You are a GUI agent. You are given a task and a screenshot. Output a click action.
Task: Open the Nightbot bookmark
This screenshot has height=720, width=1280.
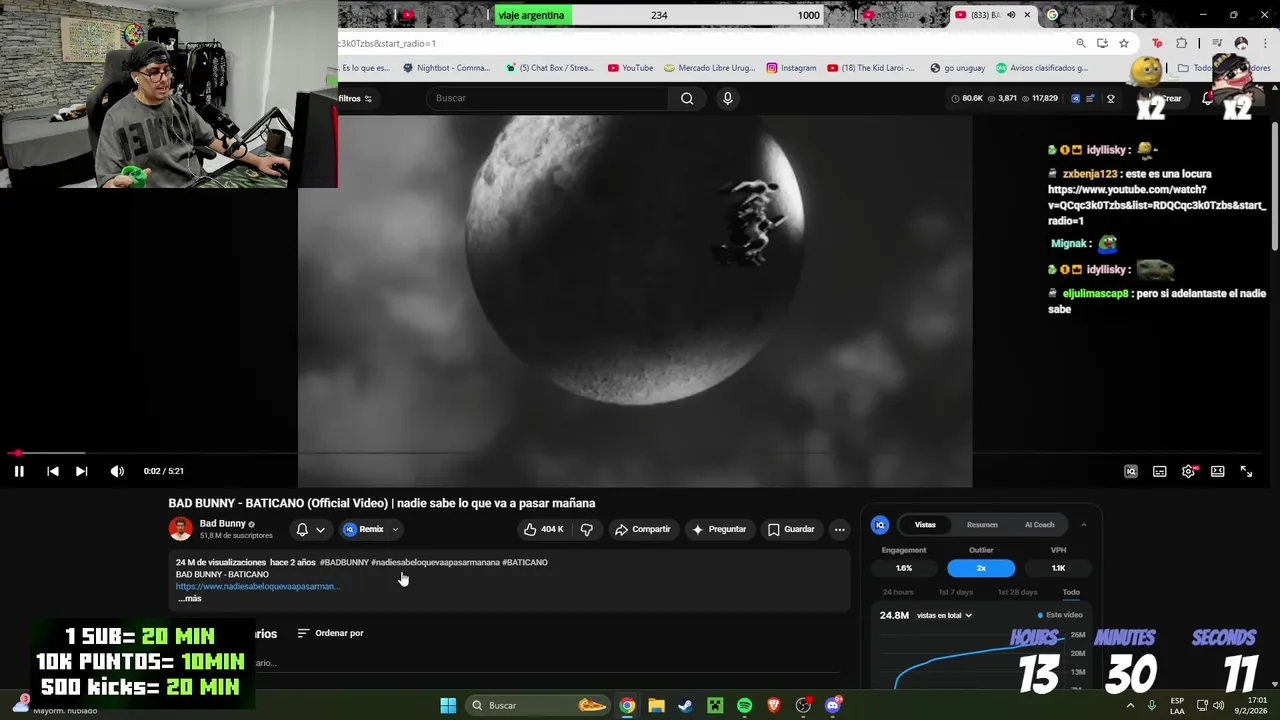[x=446, y=68]
